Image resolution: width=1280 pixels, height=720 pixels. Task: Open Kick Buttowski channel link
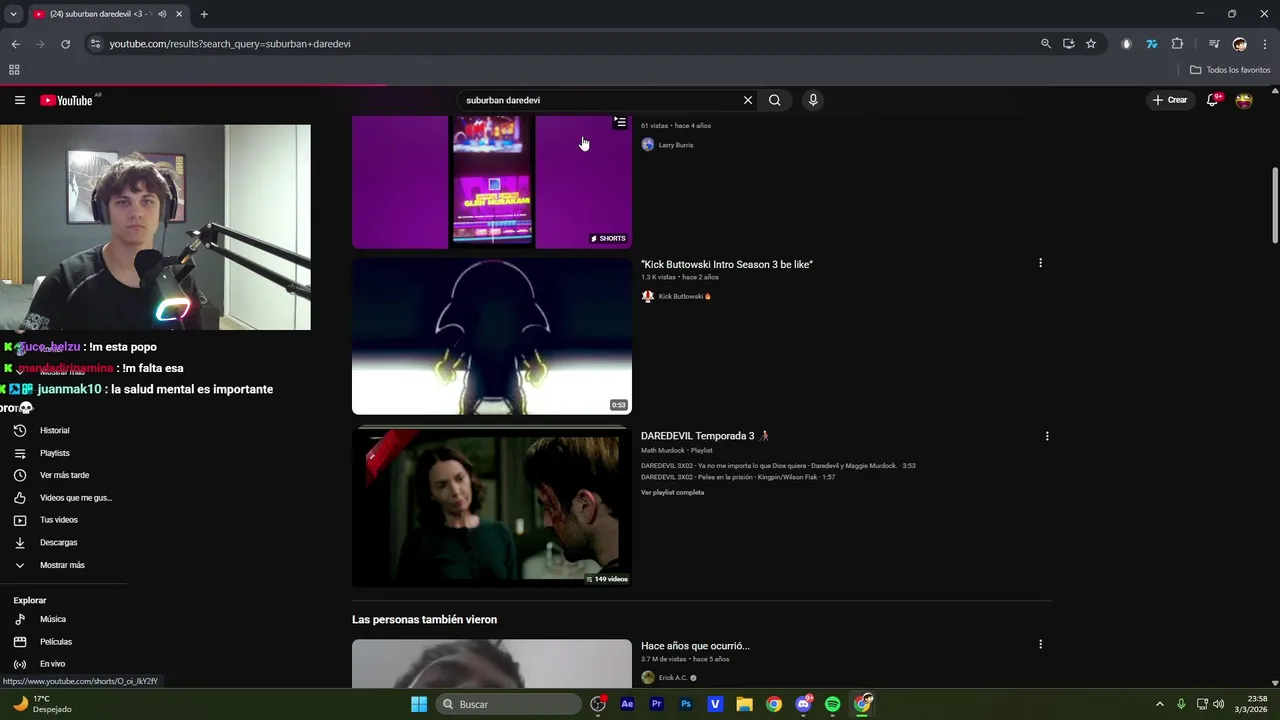click(682, 296)
